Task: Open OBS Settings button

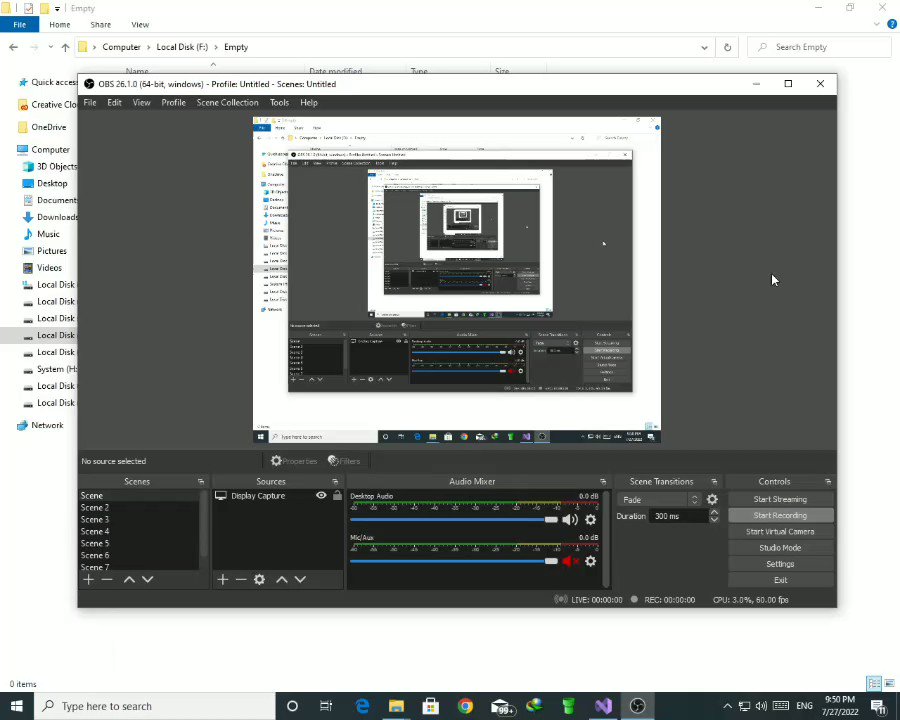Action: 780,563
